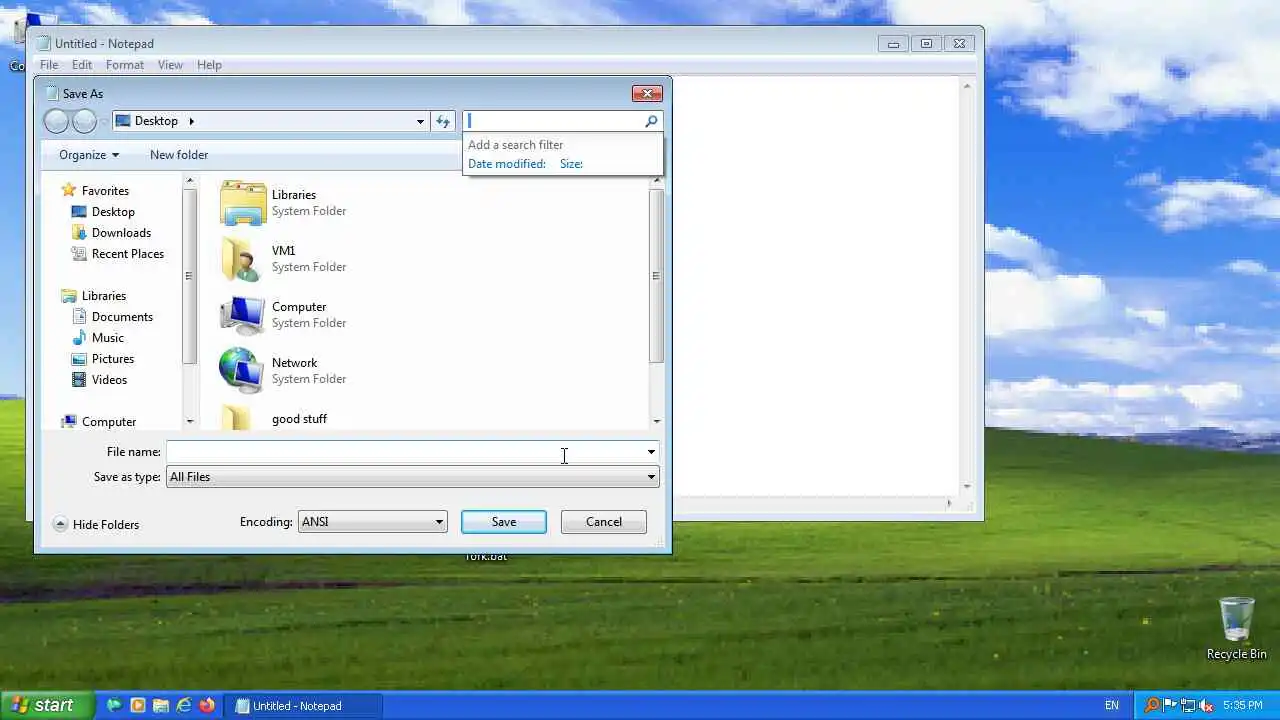Close the Save As dialog
This screenshot has width=1280, height=720.
pos(647,93)
